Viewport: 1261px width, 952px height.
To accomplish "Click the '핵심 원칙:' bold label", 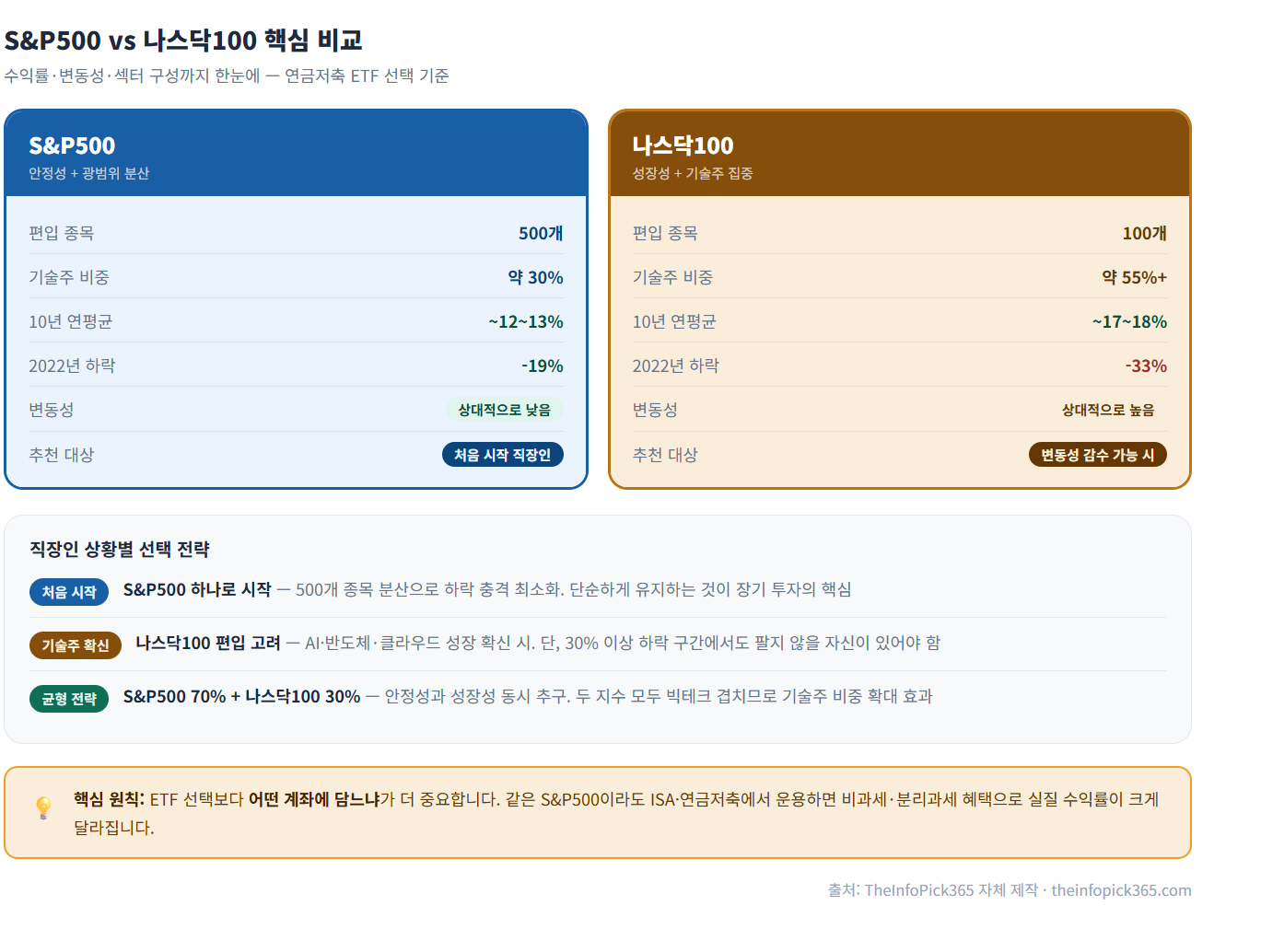I will (109, 799).
